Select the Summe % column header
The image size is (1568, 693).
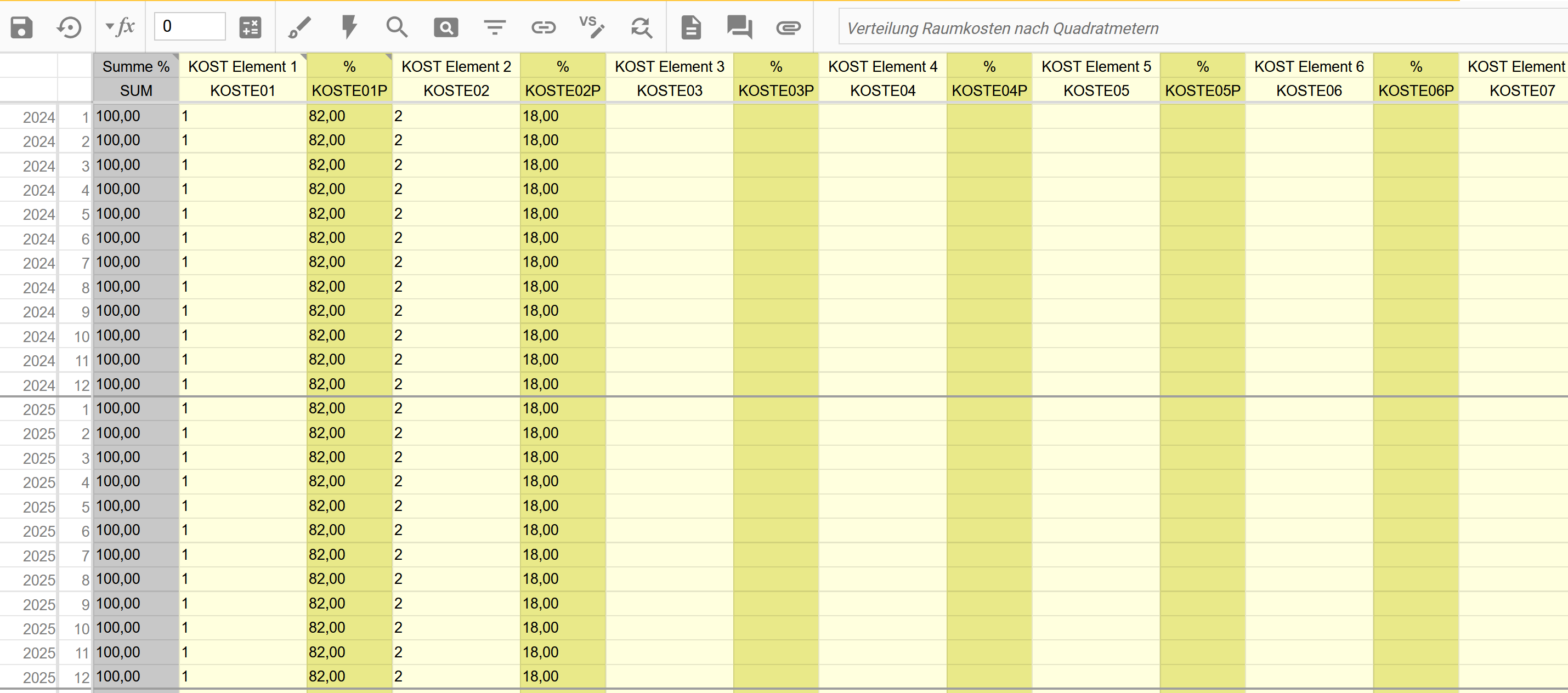(x=135, y=66)
